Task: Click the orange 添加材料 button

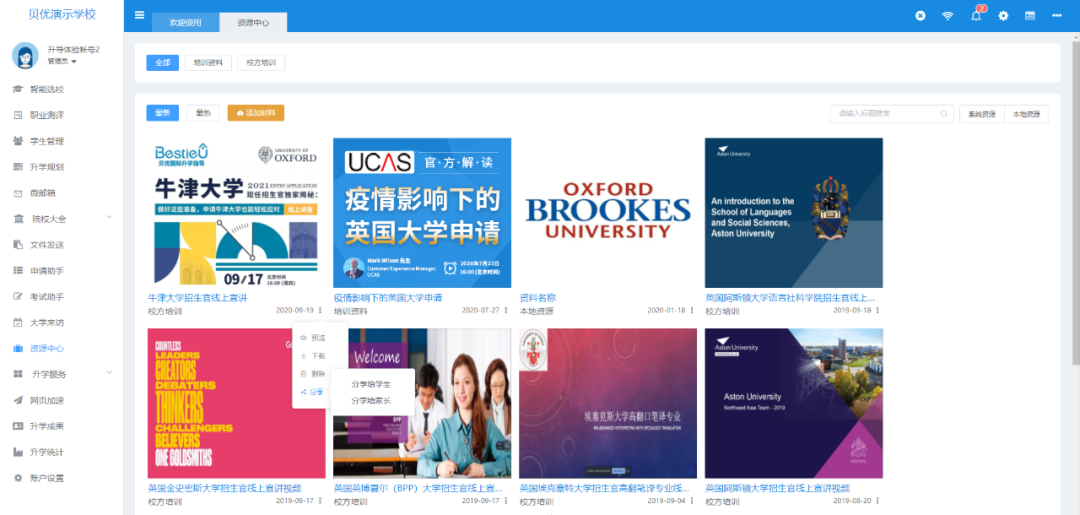Action: click(256, 113)
